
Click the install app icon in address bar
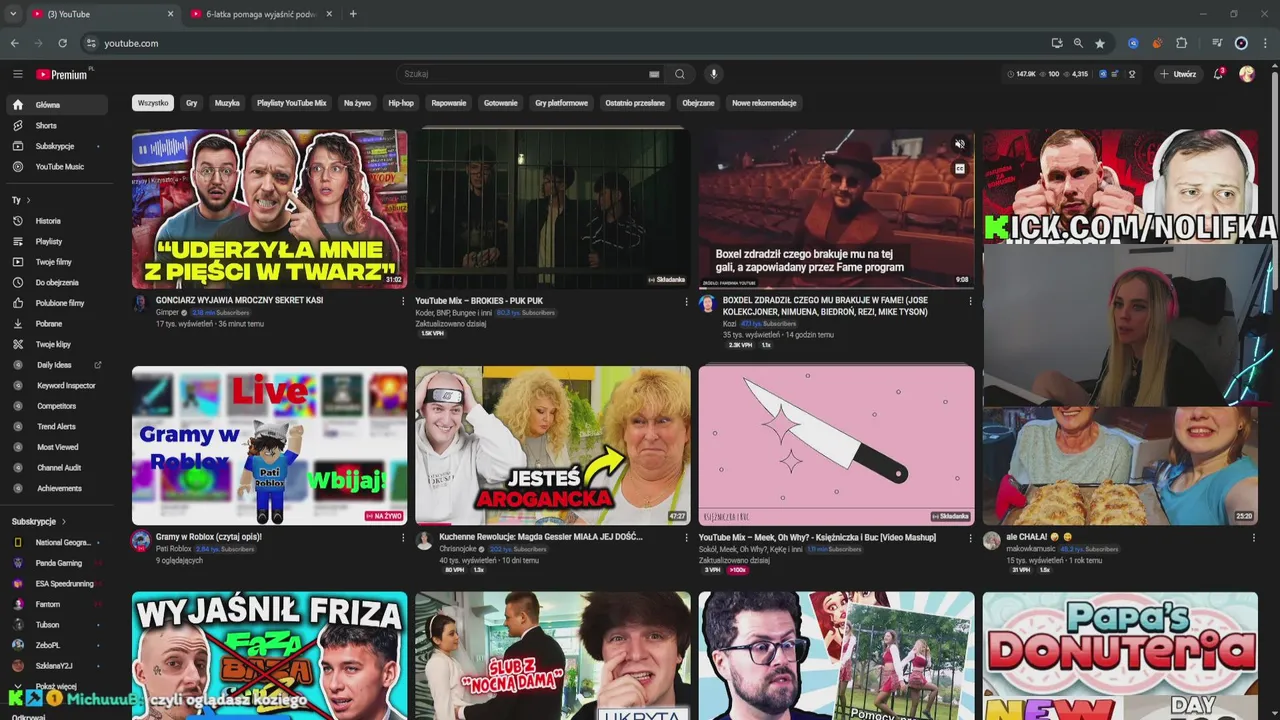(1057, 43)
